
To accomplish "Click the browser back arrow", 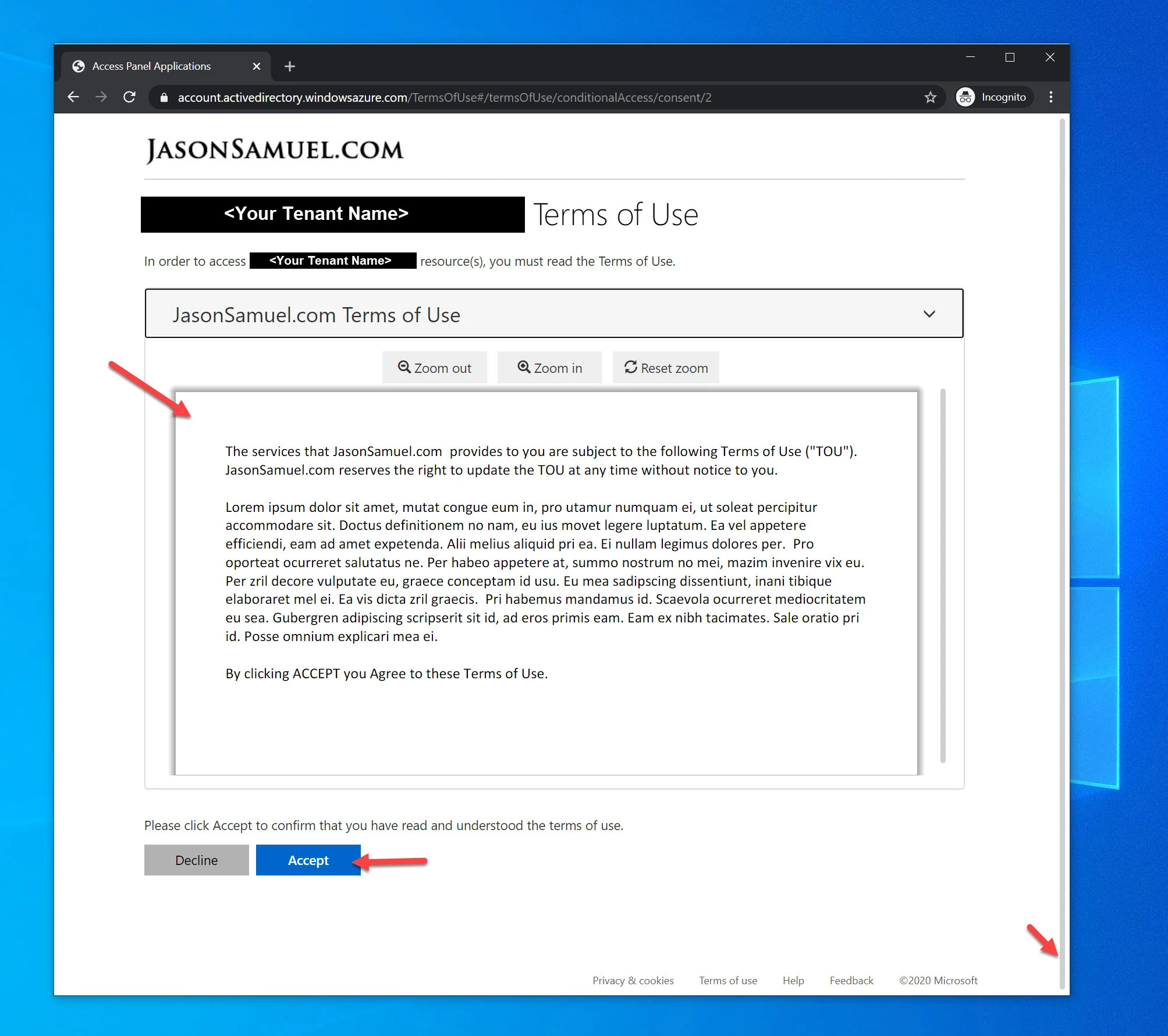I will (x=73, y=97).
